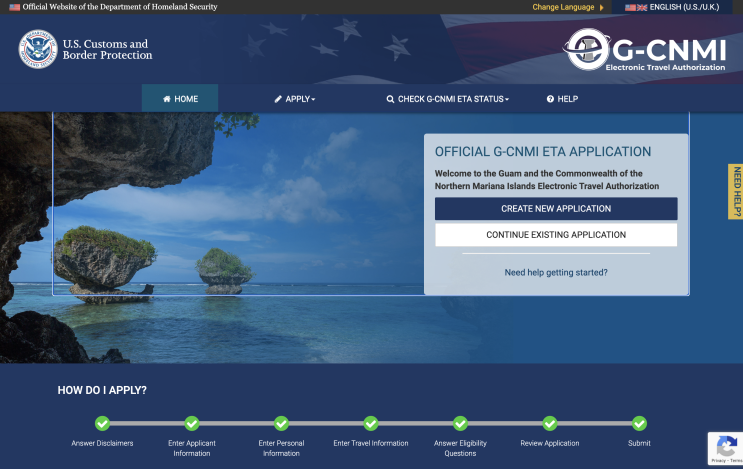Open the HELP menu item
Viewport: 743px width, 469px height.
tap(562, 99)
